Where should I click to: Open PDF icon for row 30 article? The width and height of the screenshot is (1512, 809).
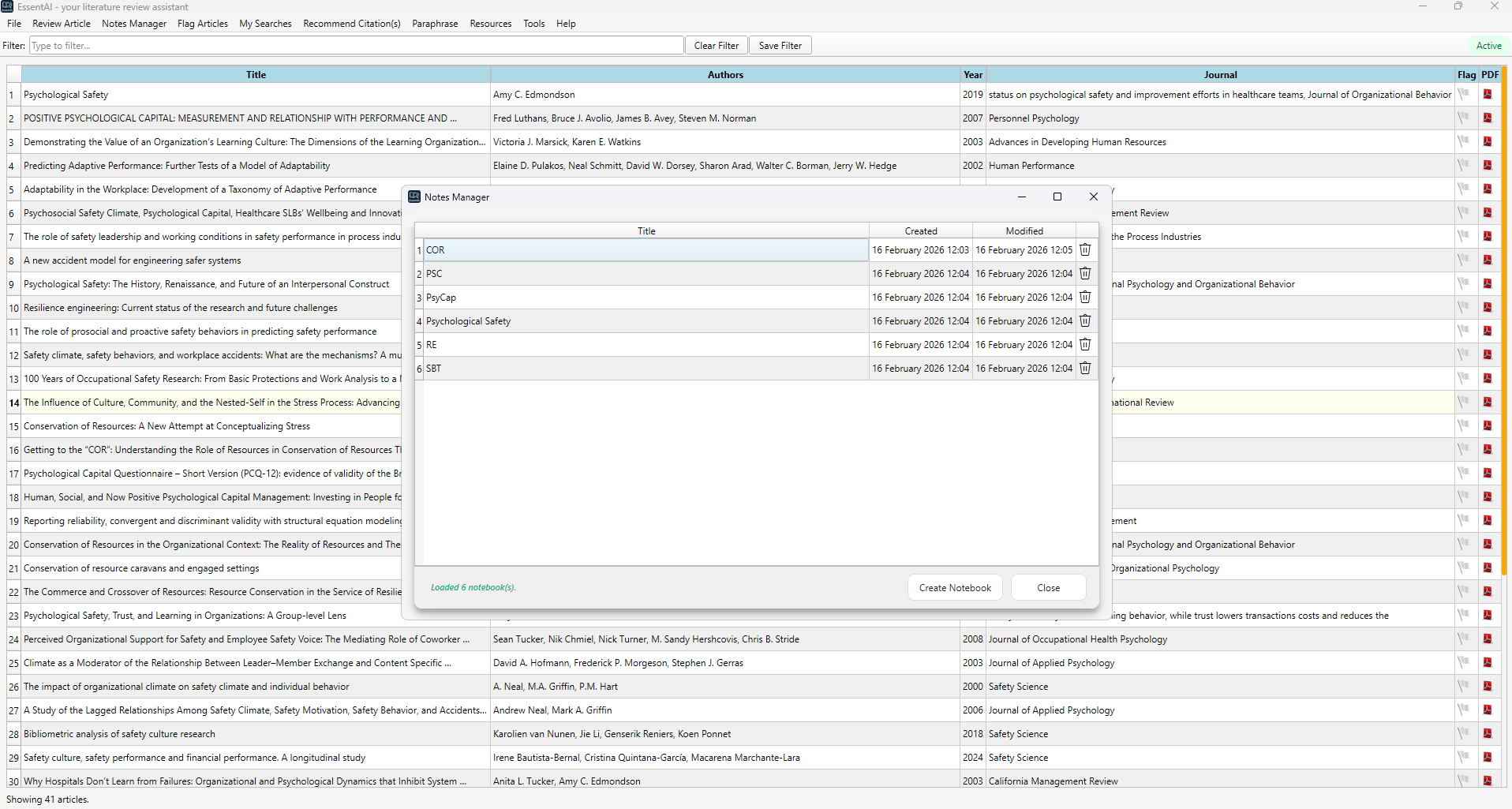[1488, 781]
